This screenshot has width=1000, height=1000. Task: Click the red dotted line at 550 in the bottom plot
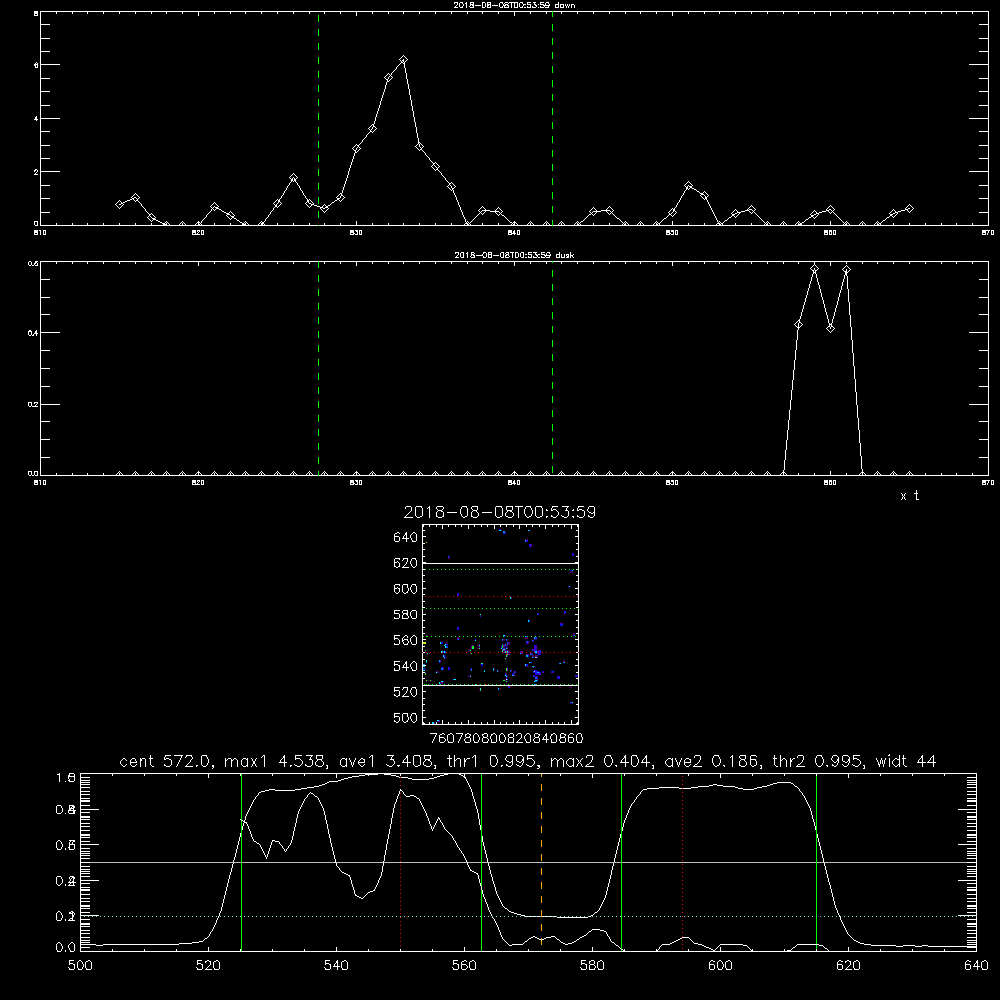point(401,861)
